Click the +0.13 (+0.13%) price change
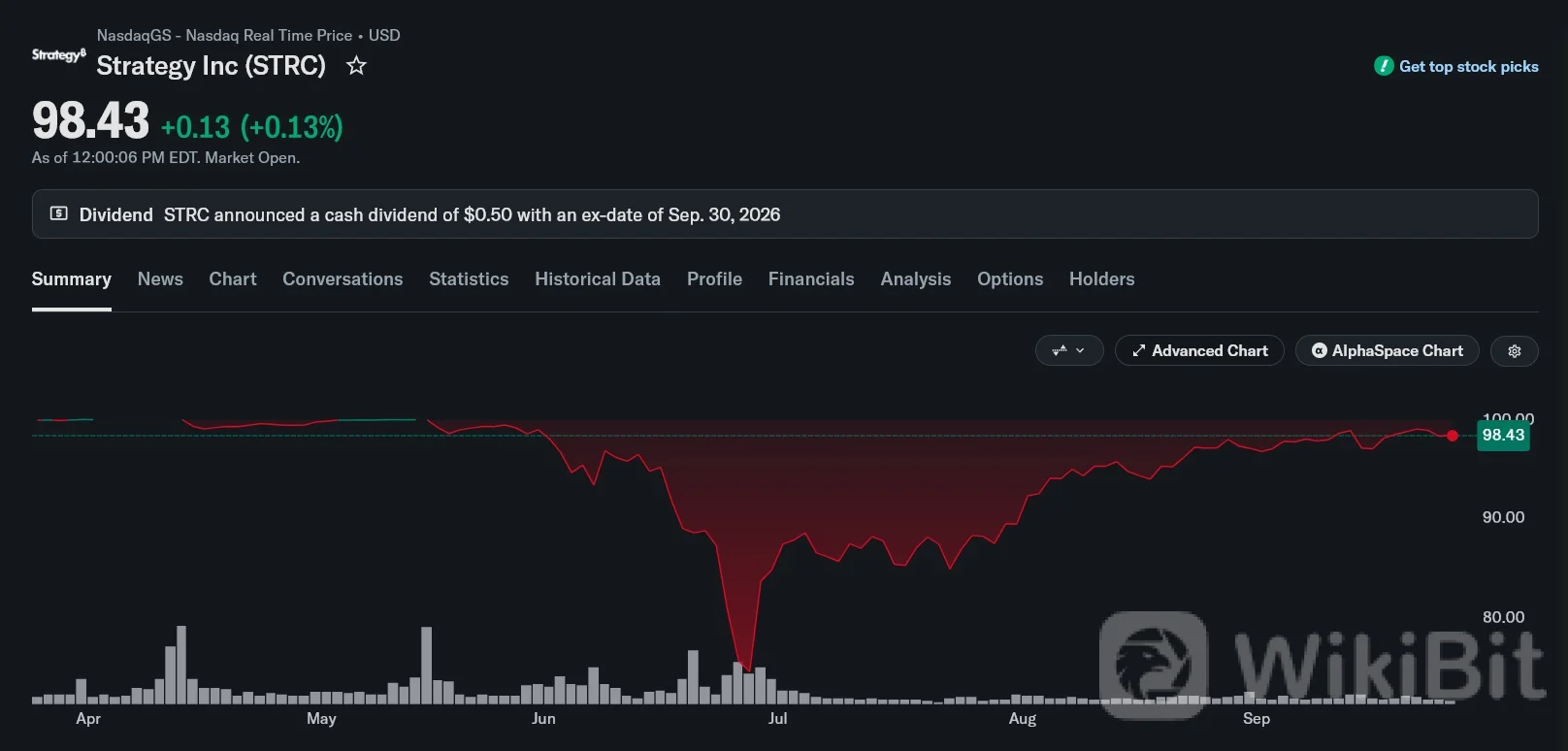 click(x=252, y=127)
